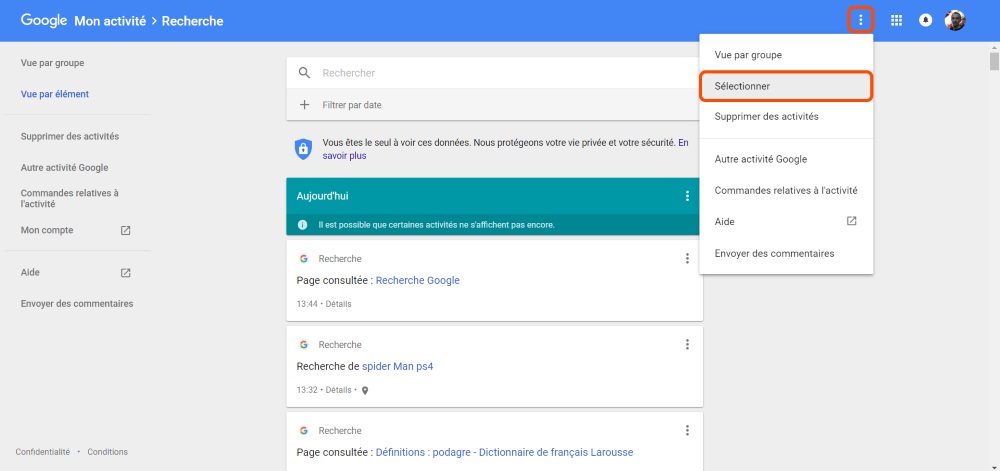Open the Conditions footer link
1000x471 pixels.
(107, 452)
